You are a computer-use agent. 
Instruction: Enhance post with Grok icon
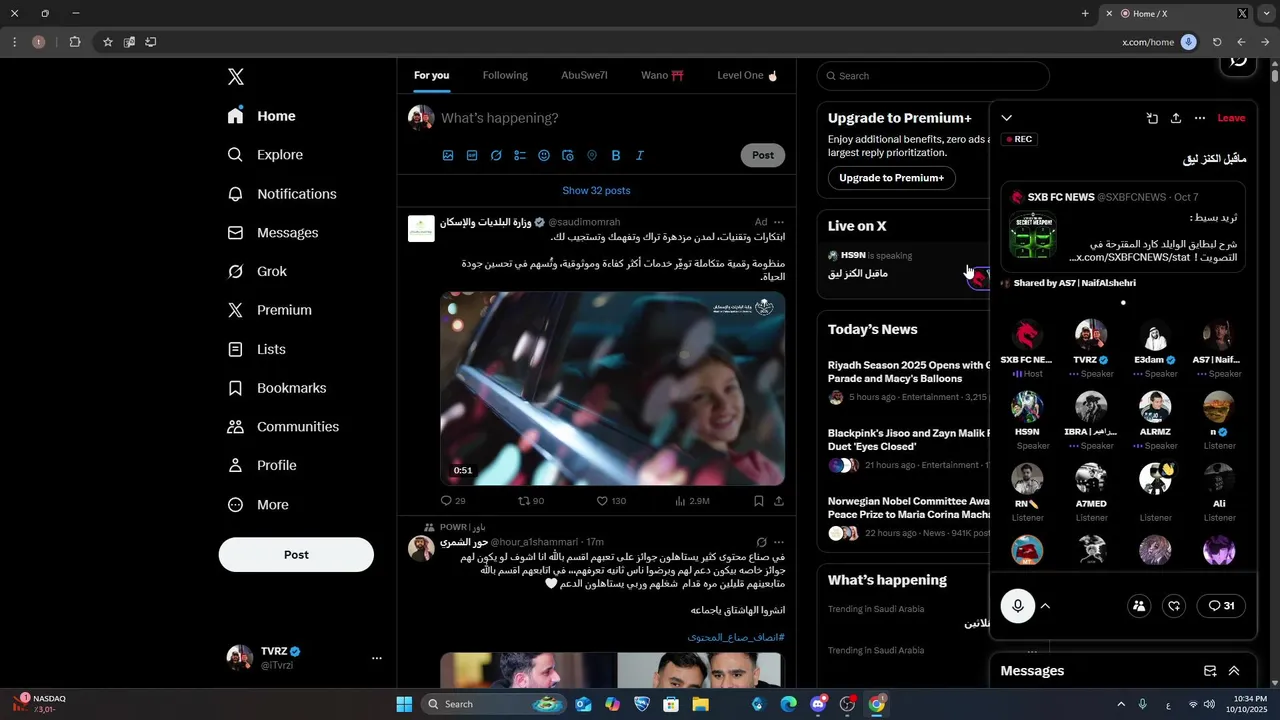tap(496, 155)
